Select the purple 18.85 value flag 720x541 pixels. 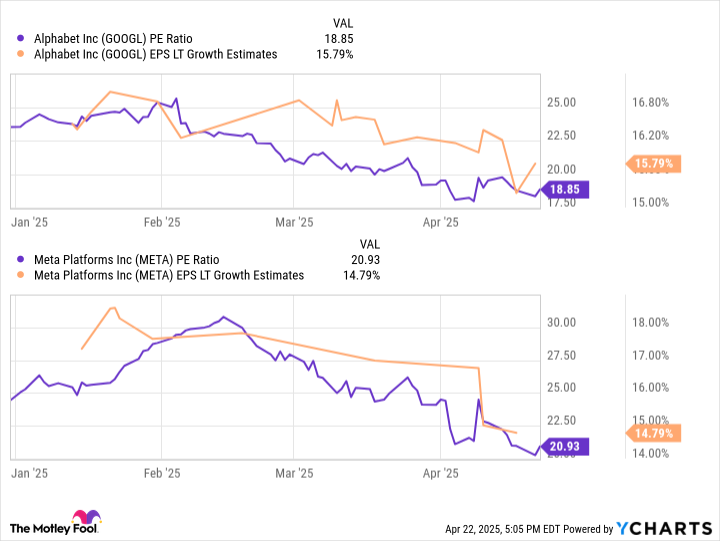click(564, 189)
